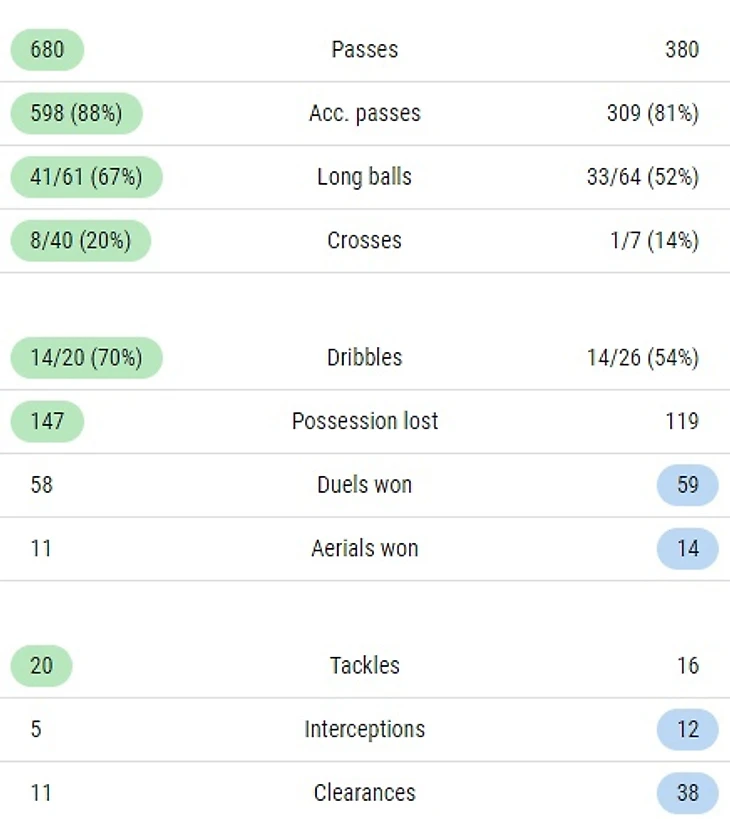Viewport: 730px width, 819px height.
Task: Click the Aerials won label
Action: point(364,549)
